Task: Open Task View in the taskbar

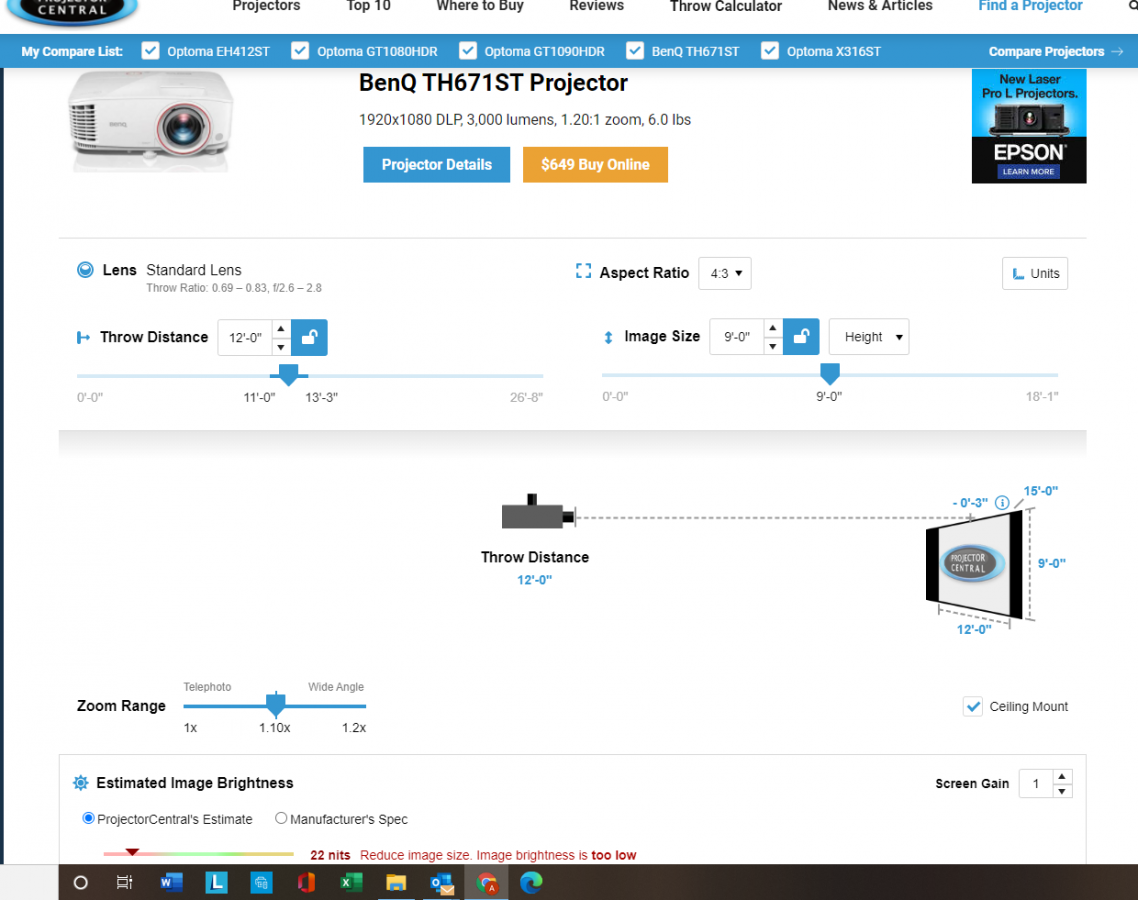Action: (x=125, y=883)
